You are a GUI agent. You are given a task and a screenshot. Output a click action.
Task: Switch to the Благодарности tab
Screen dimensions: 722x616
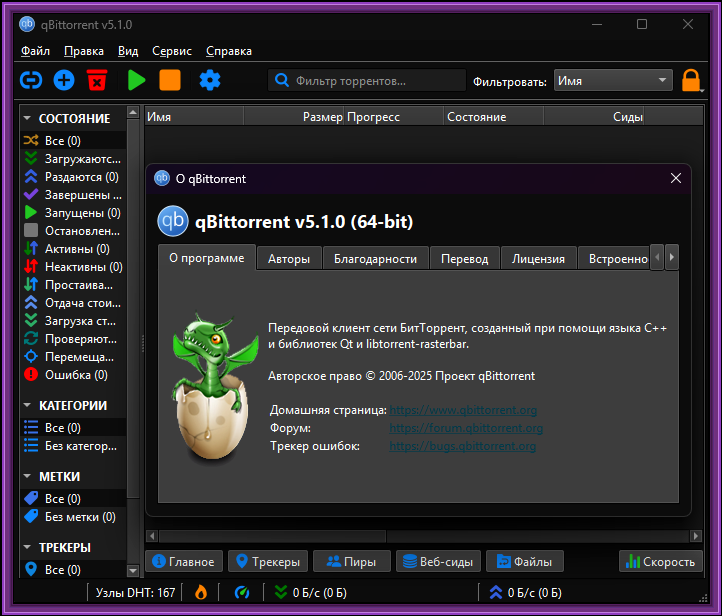[375, 259]
